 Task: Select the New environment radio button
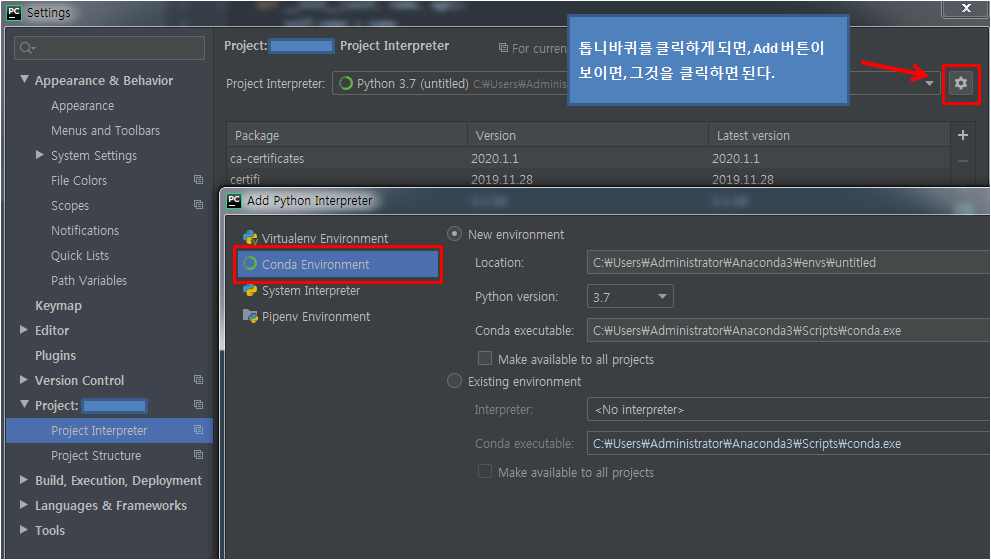pos(454,234)
